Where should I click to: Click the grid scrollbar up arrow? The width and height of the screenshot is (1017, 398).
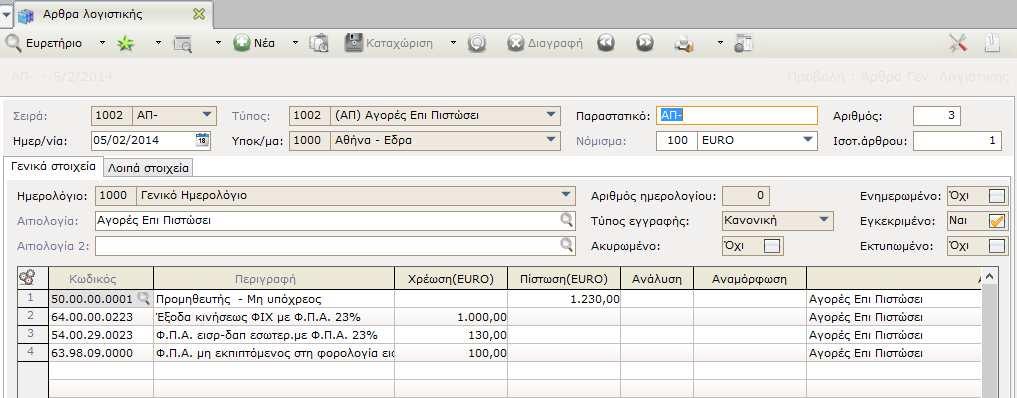tap(988, 277)
